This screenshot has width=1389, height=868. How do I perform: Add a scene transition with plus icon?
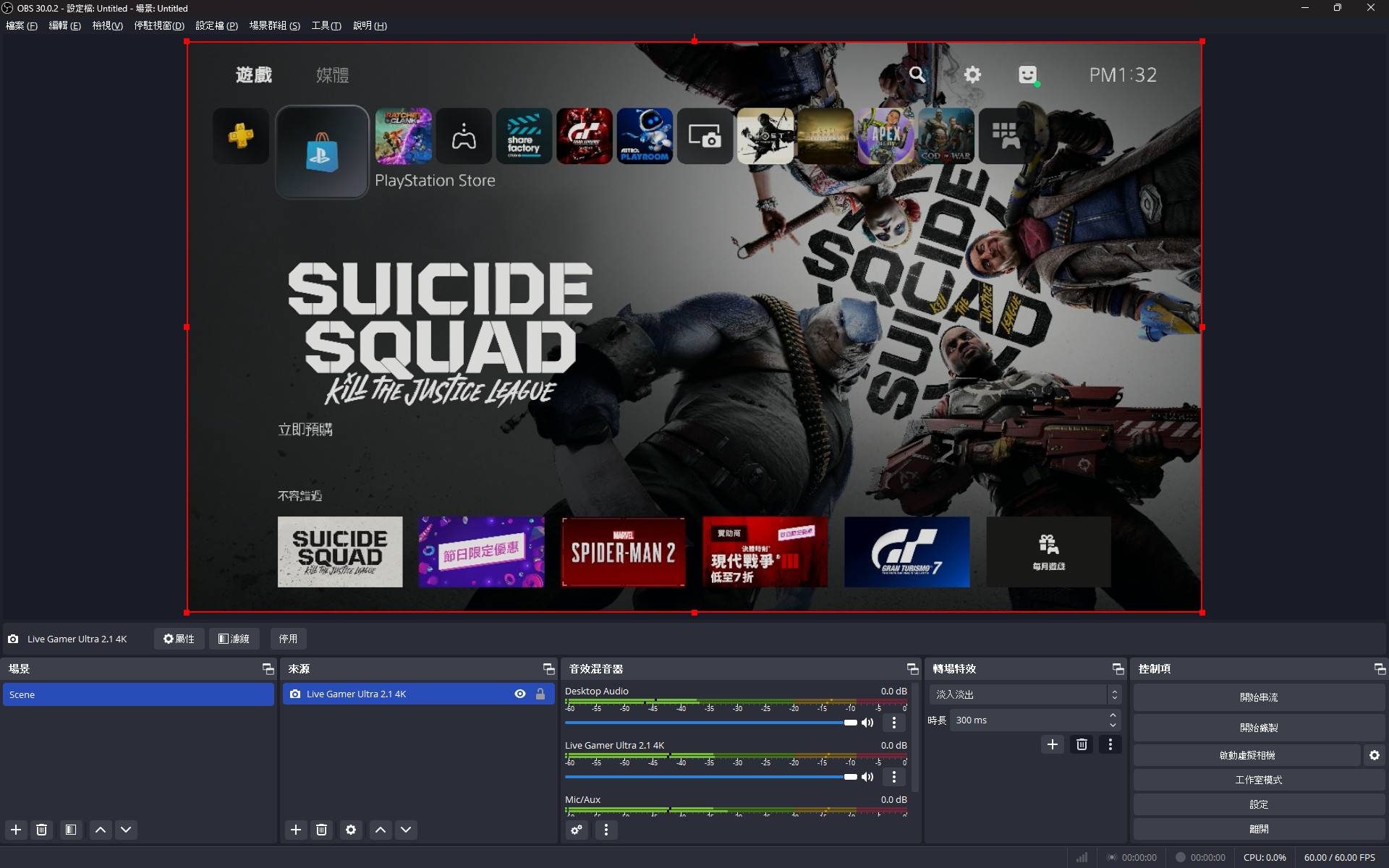[1053, 744]
